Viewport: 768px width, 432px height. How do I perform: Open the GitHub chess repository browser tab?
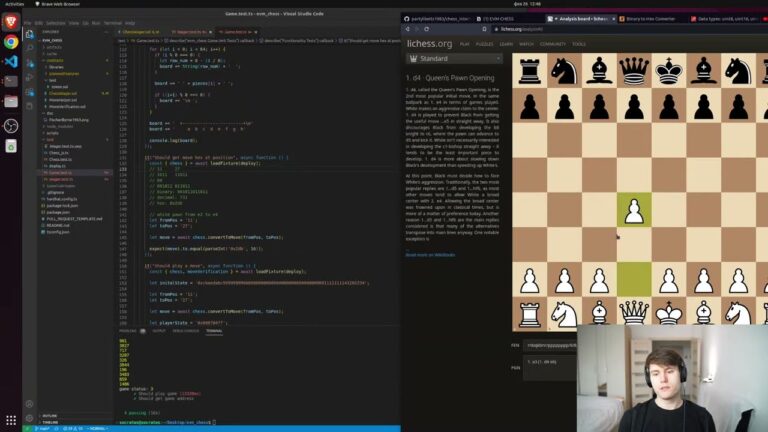tap(437, 19)
